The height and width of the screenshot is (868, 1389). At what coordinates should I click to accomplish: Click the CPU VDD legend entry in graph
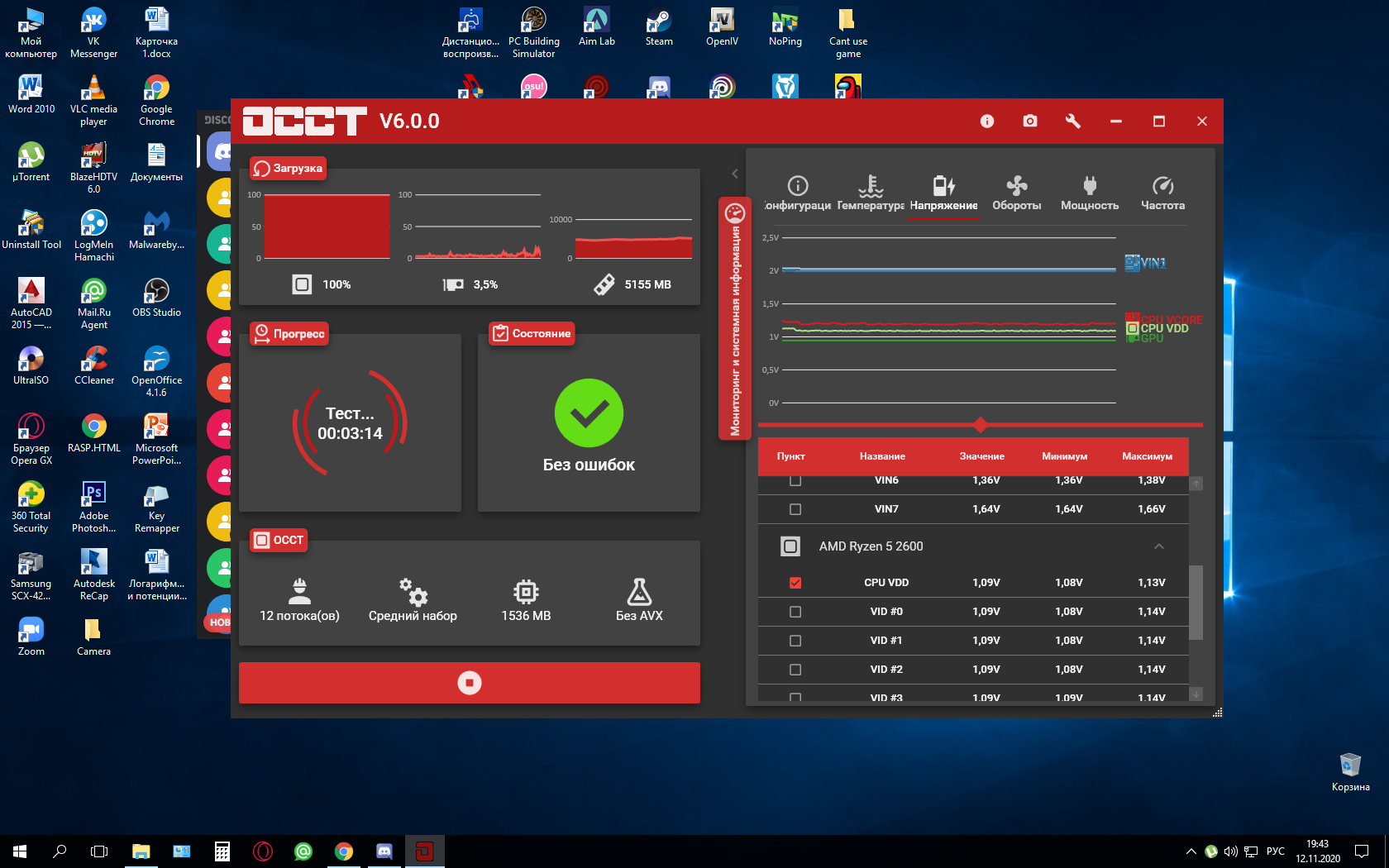(1157, 328)
